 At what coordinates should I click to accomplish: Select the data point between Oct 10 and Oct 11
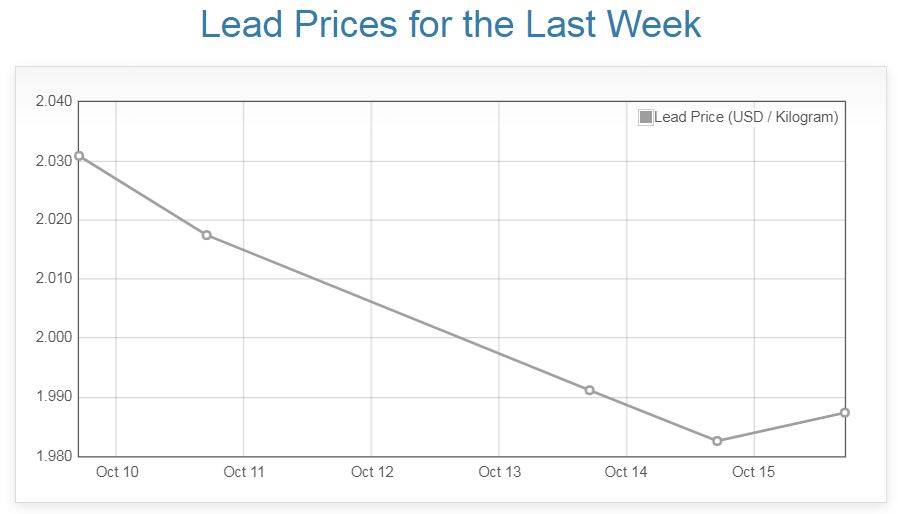point(207,235)
